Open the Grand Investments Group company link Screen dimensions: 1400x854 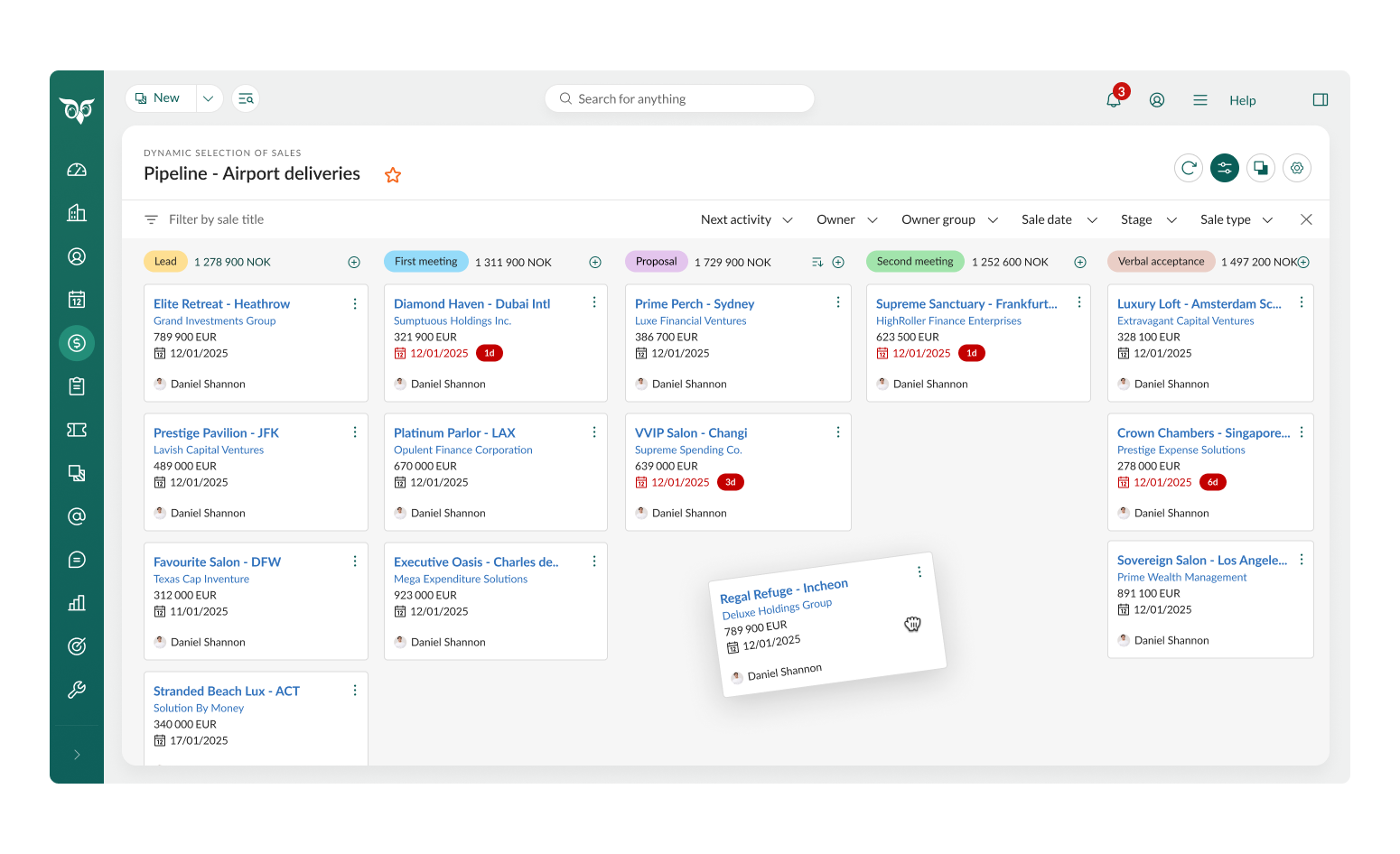[214, 320]
